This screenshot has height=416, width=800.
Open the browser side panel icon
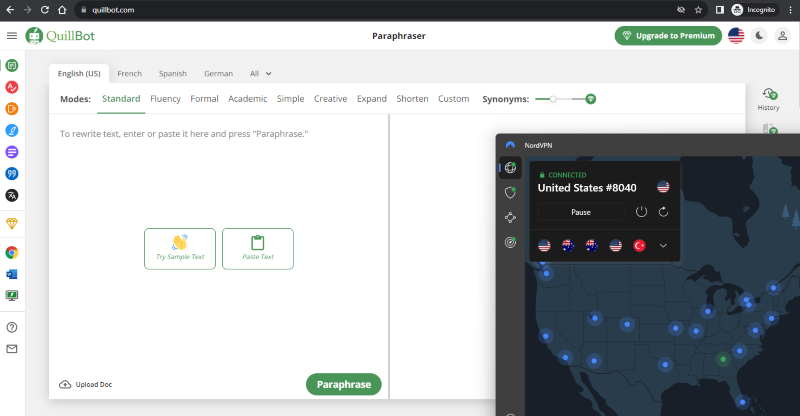pos(719,10)
